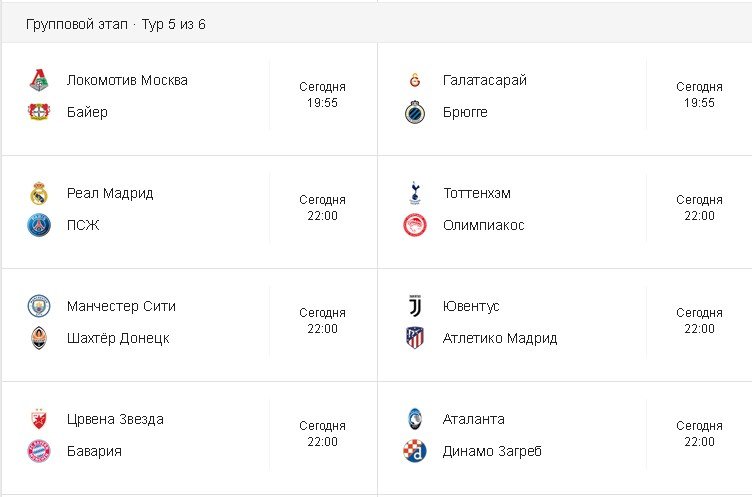Click the Atletico Madrid crest
Screen dimensions: 752x497
[x=415, y=338]
